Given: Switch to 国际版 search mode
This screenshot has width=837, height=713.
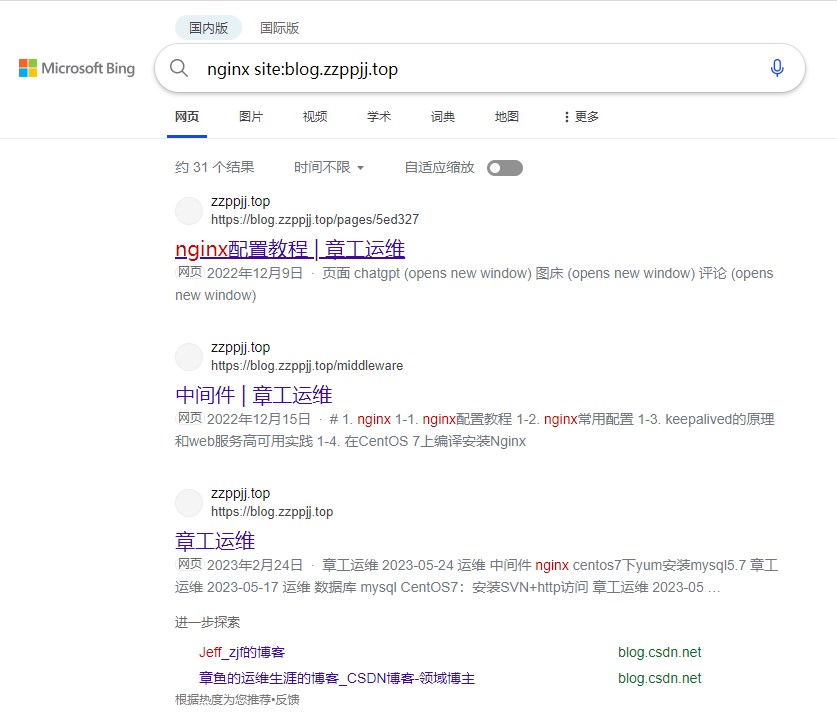Looking at the screenshot, I should (x=279, y=28).
